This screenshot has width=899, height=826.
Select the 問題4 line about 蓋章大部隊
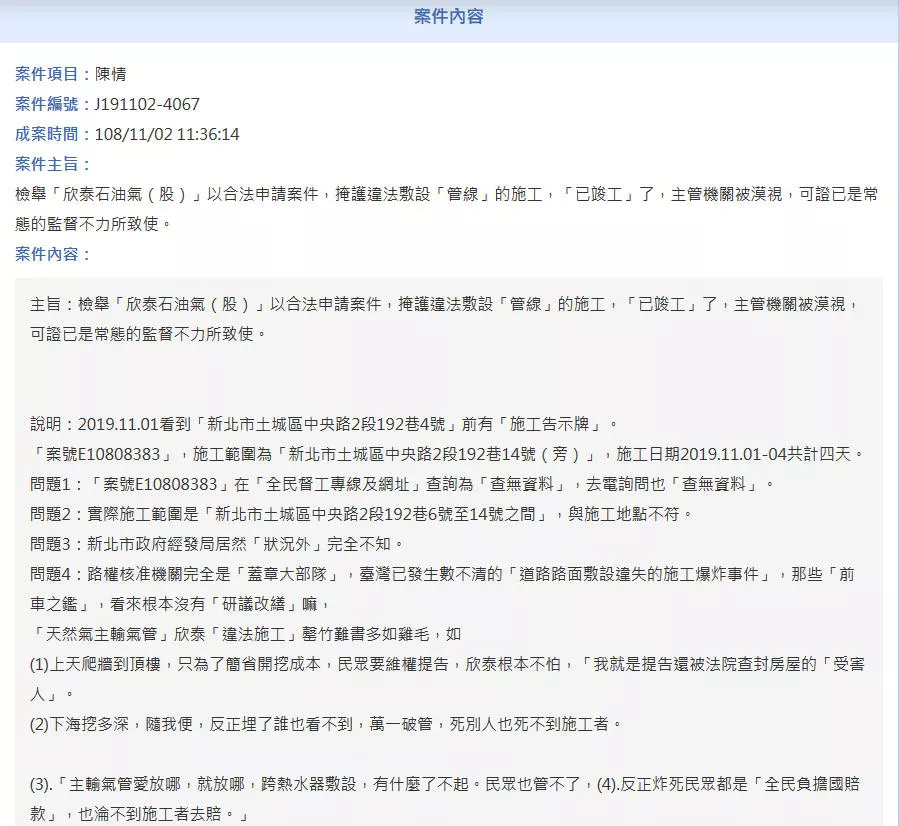(x=442, y=574)
